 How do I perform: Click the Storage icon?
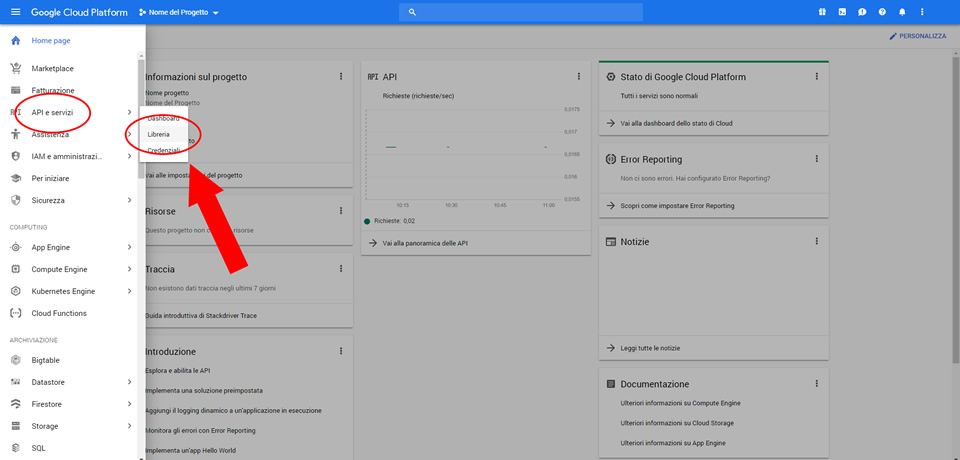16,426
